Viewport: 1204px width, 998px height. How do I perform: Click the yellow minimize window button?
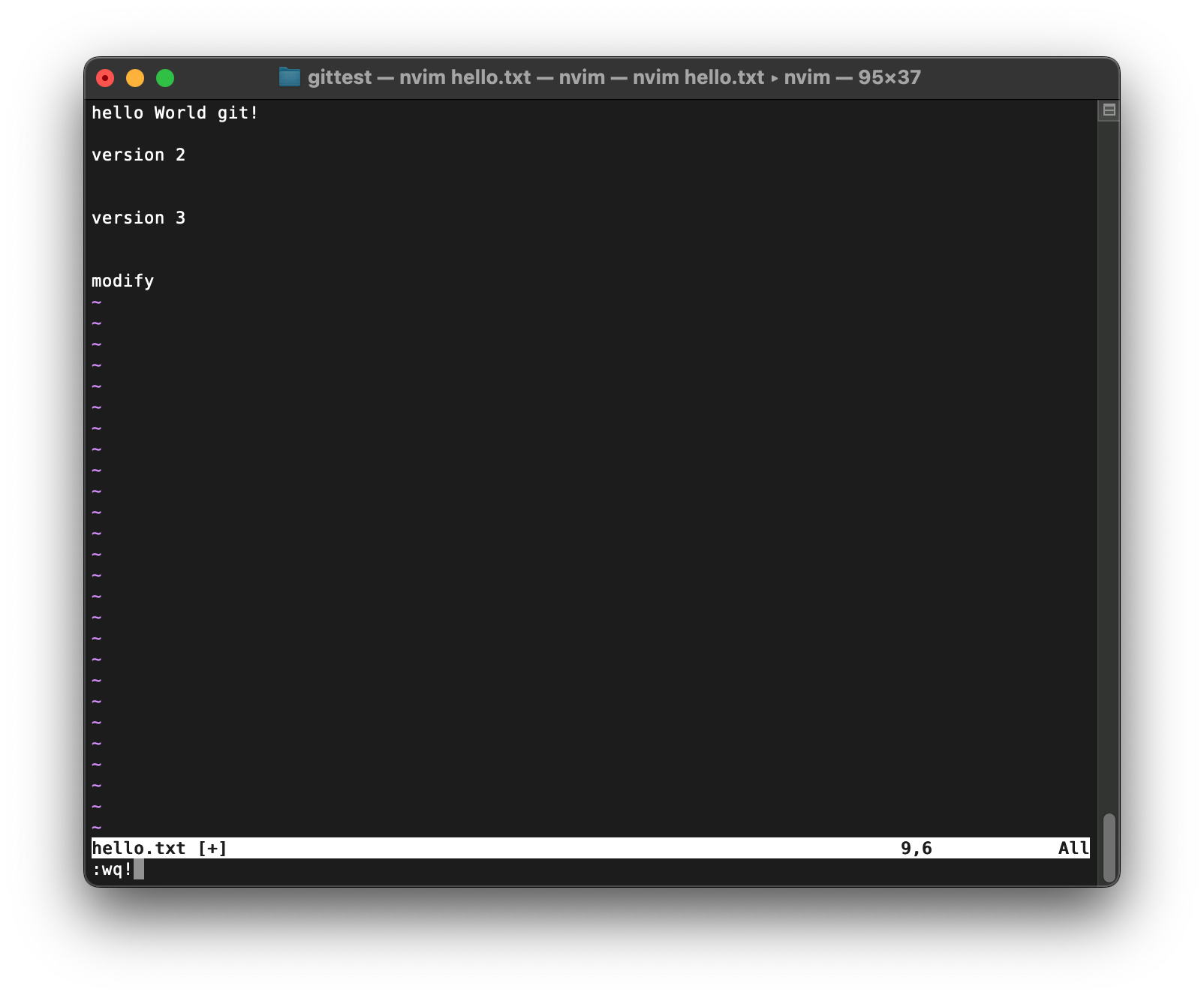pyautogui.click(x=135, y=78)
